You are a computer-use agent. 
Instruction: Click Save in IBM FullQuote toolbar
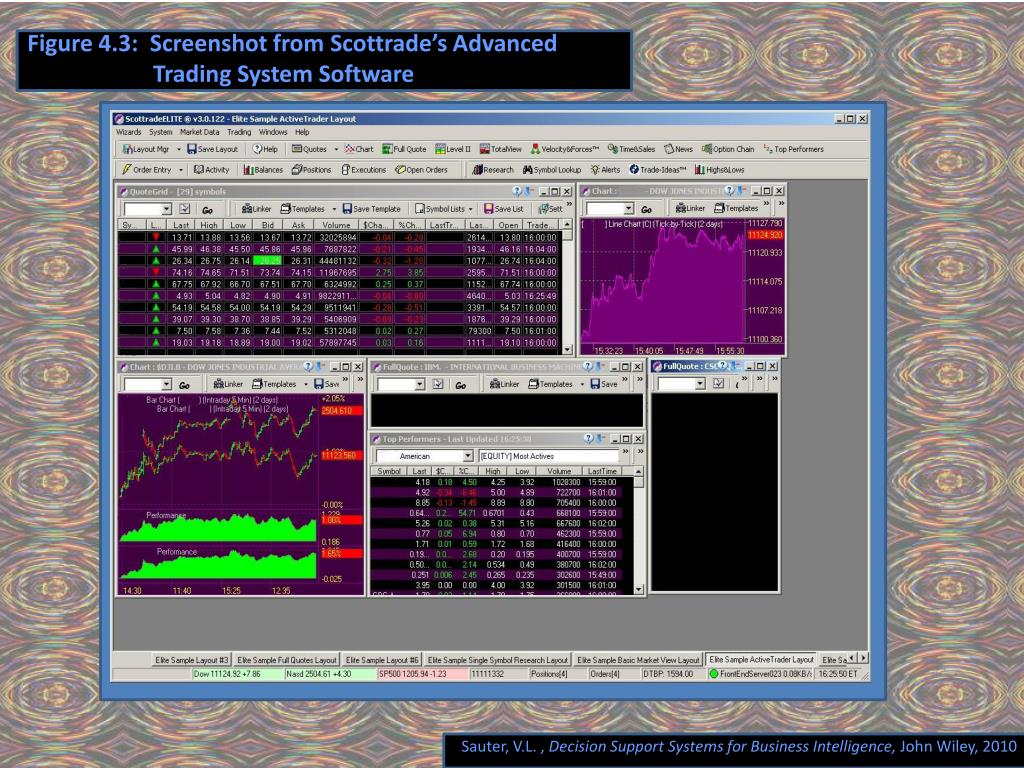coord(603,385)
